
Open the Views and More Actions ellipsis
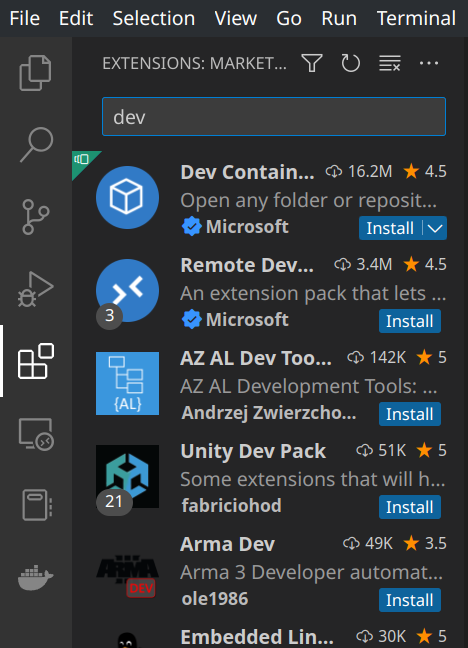pos(429,63)
